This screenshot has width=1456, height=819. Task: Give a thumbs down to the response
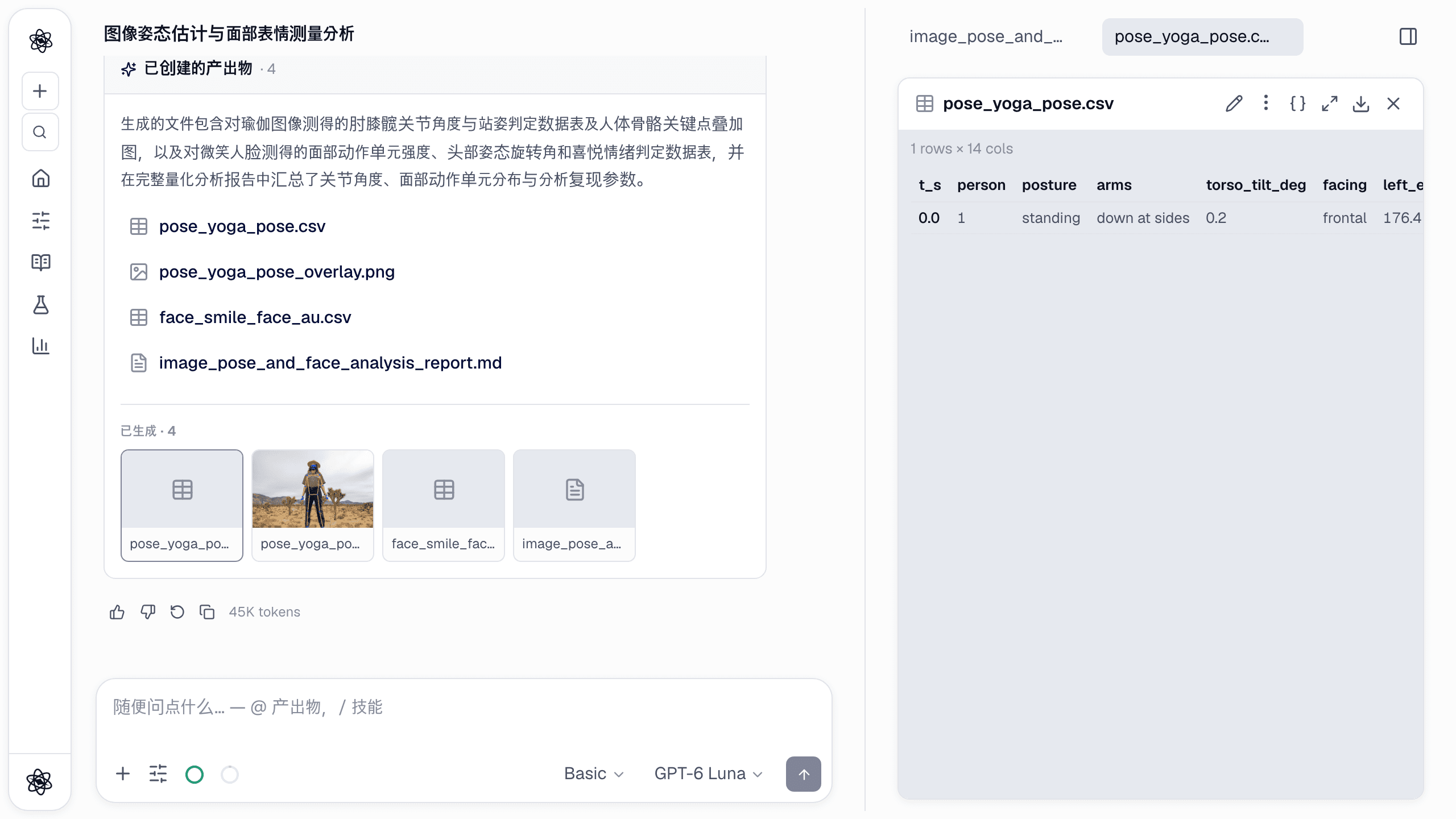(x=148, y=612)
